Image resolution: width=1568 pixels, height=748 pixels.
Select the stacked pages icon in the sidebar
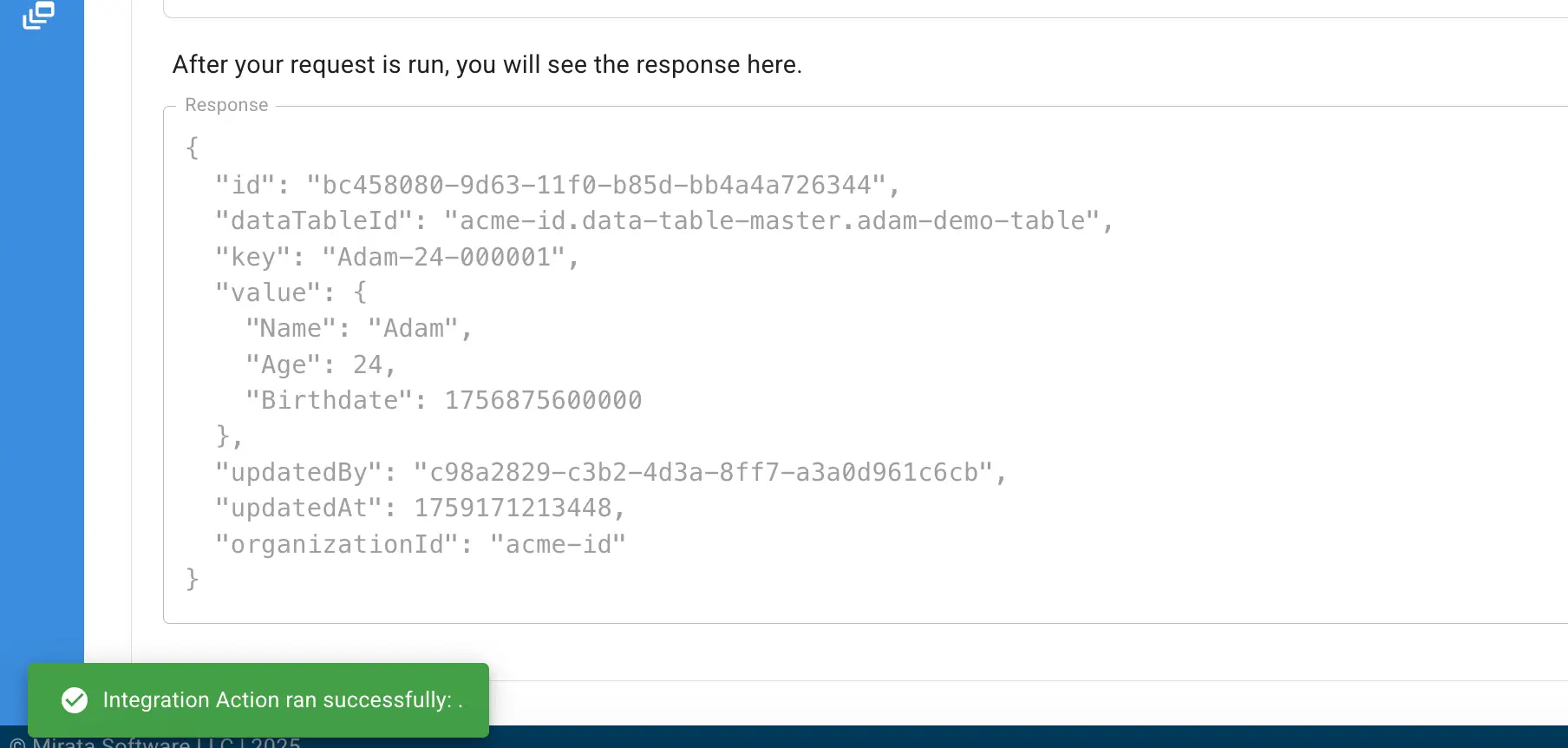click(38, 16)
